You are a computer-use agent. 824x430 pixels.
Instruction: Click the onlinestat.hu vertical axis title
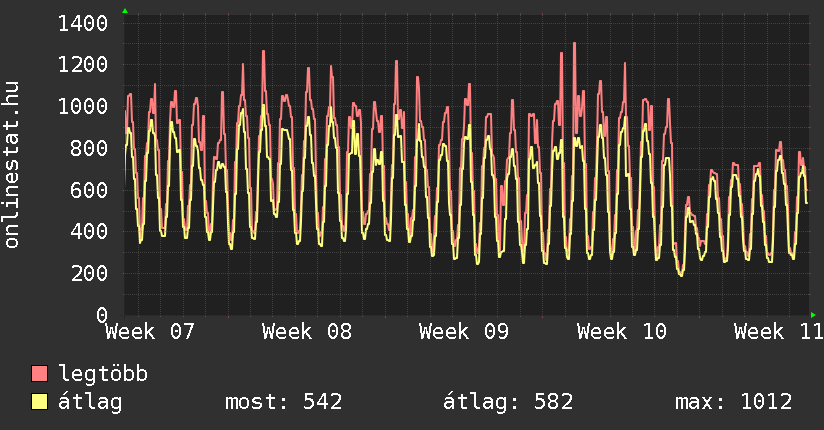[13, 166]
